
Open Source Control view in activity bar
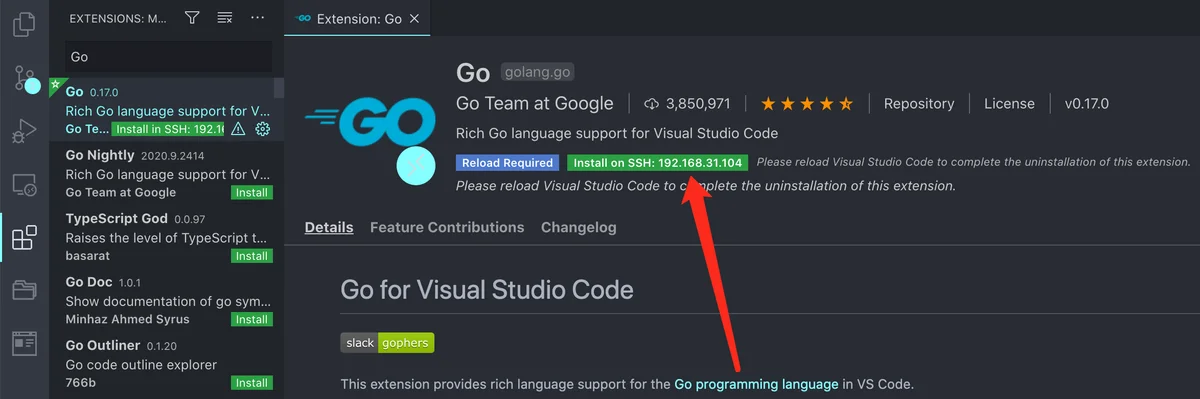[x=24, y=77]
